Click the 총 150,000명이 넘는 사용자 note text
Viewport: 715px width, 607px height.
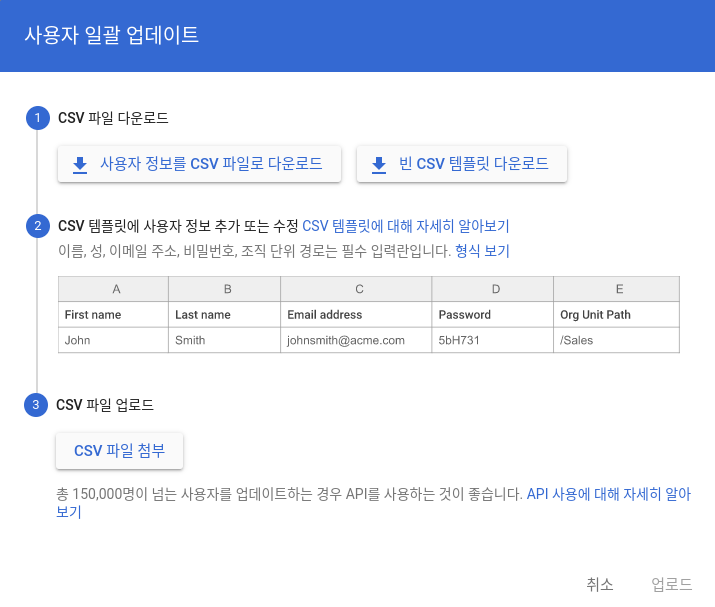pyautogui.click(x=289, y=494)
